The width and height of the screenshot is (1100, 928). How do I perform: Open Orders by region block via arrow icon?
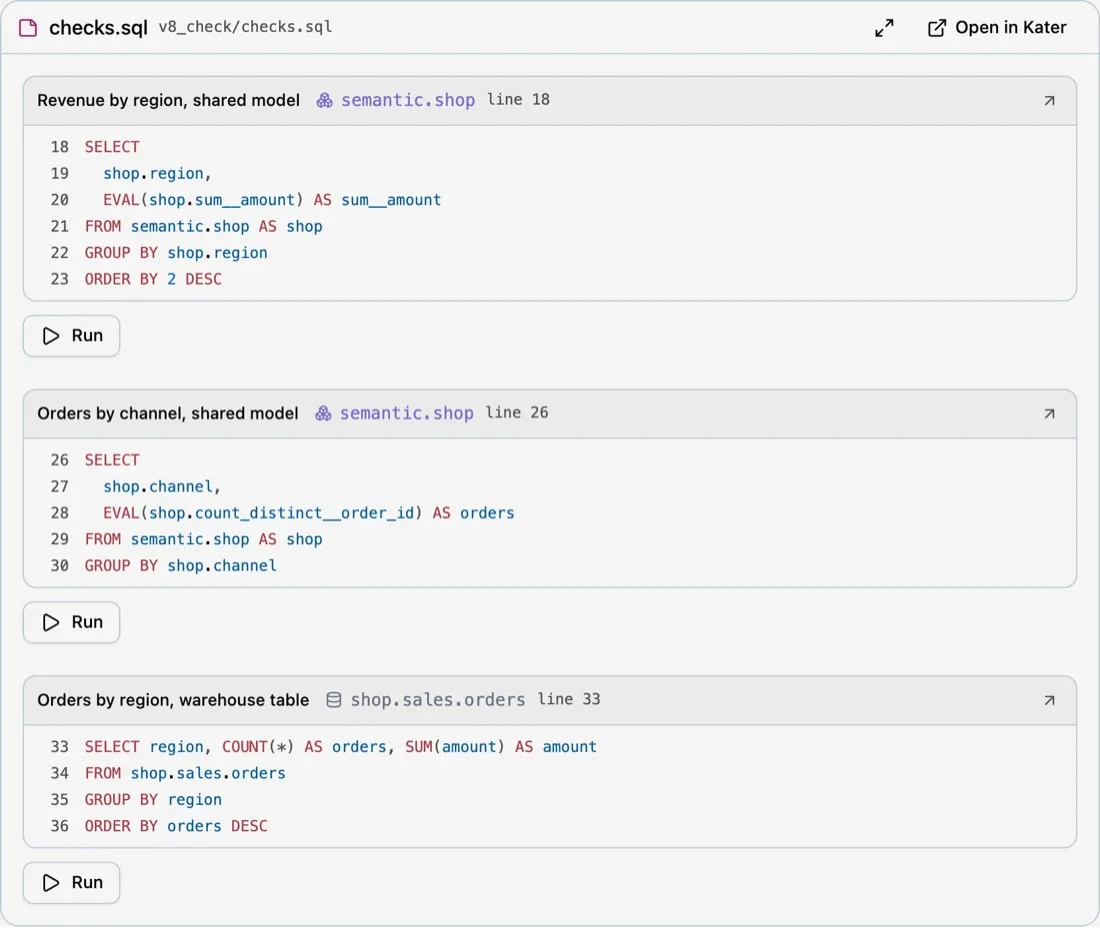(x=1049, y=700)
